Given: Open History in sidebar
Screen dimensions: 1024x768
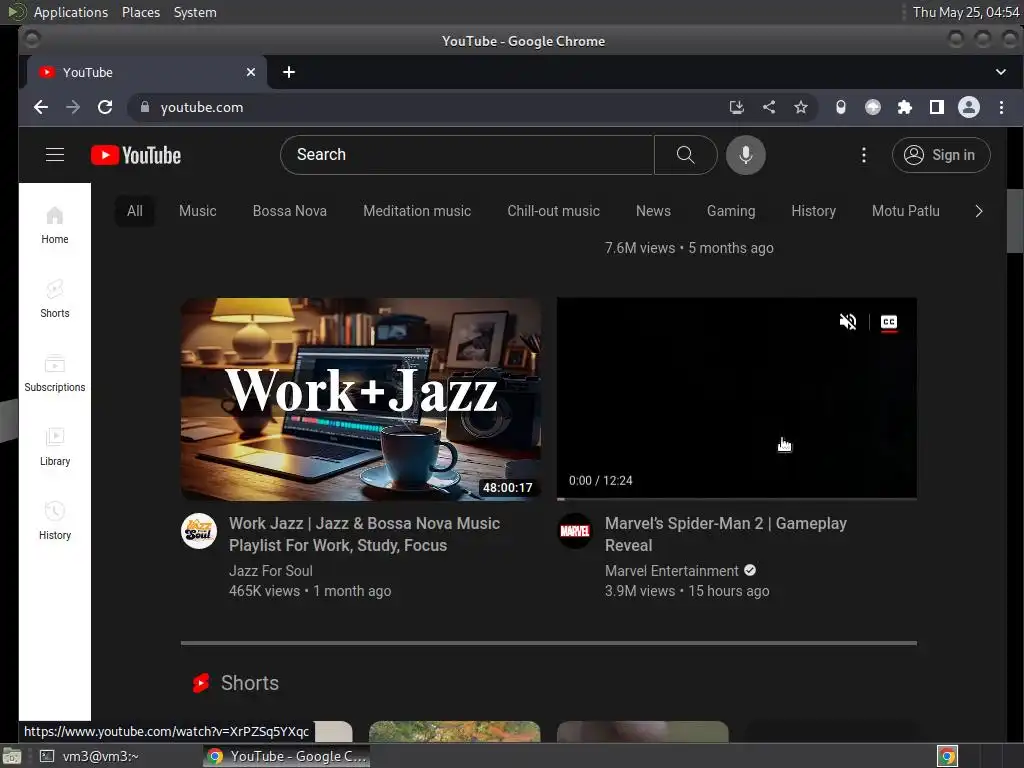Looking at the screenshot, I should coord(55,521).
